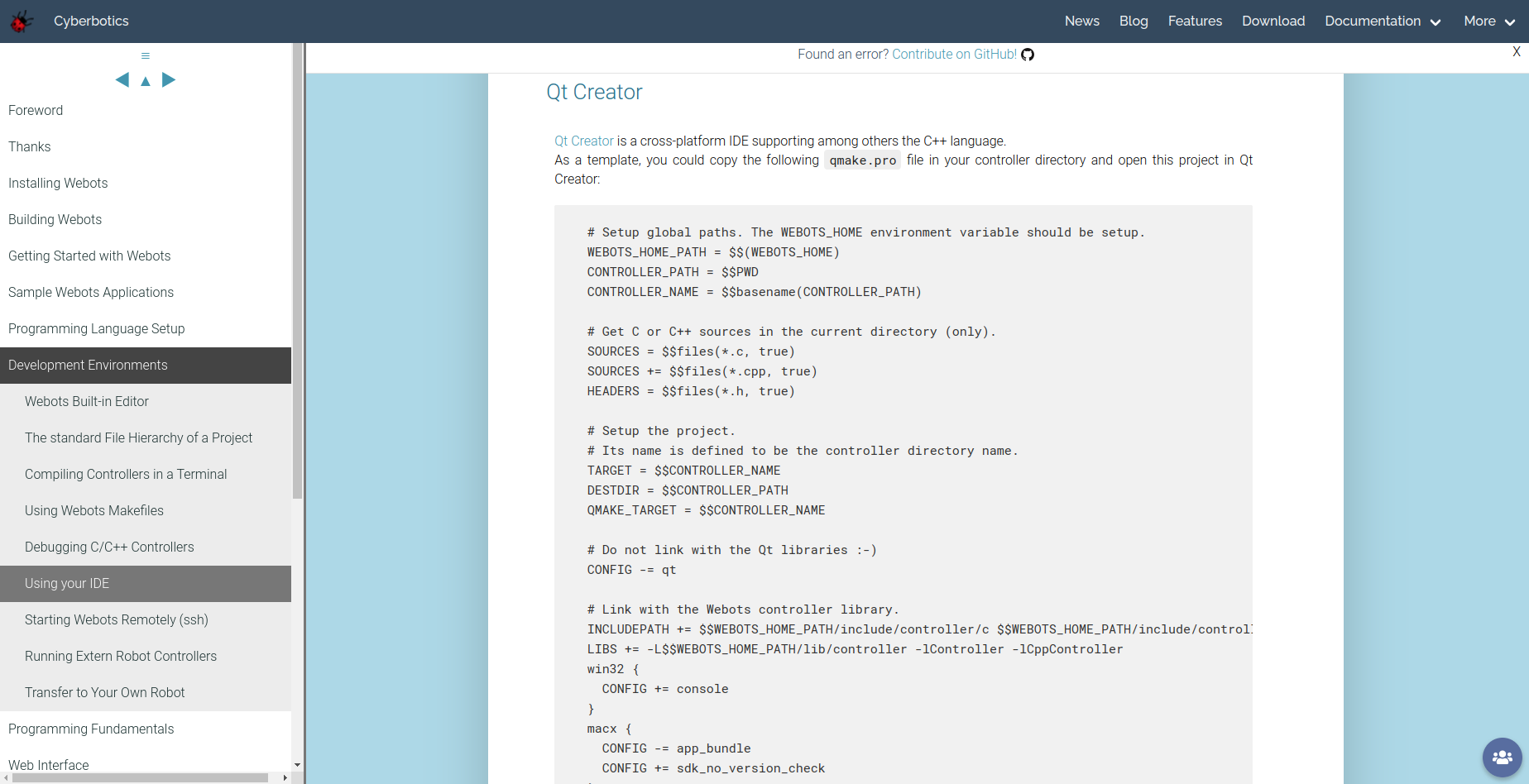Open the News page
The image size is (1529, 784).
click(1082, 22)
